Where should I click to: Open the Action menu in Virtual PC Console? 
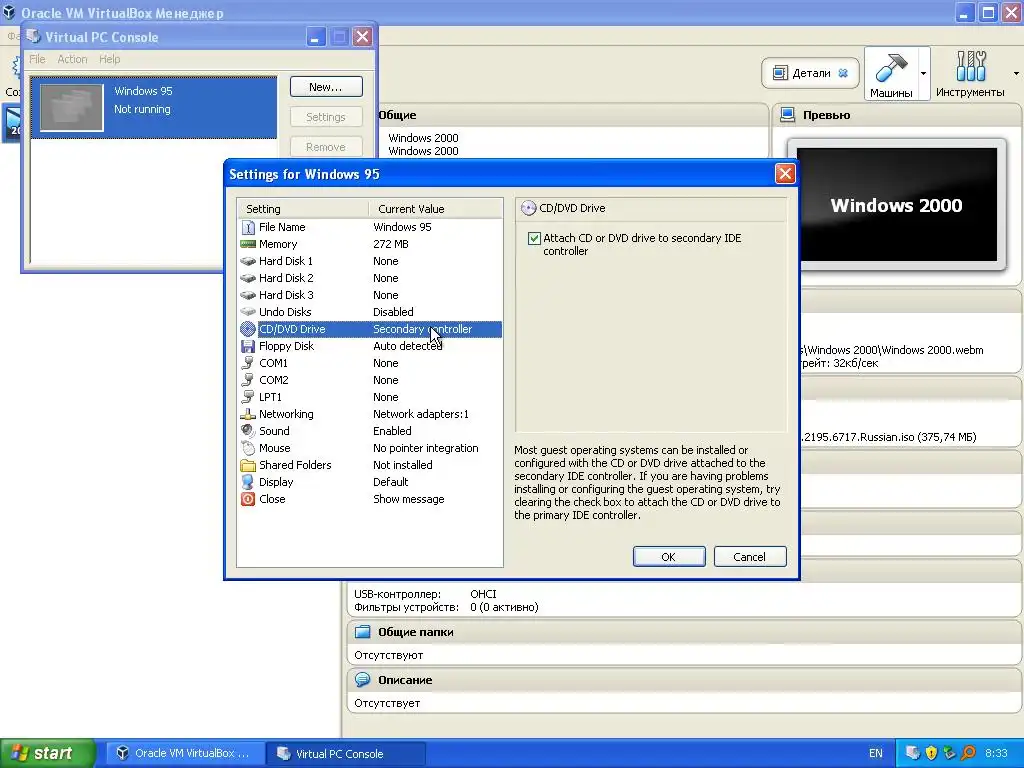click(x=72, y=59)
